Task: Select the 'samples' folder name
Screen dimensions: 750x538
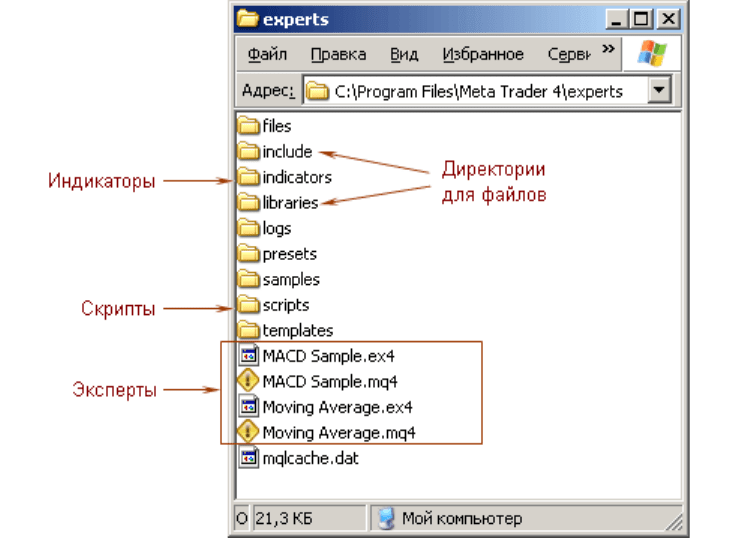Action: (x=291, y=280)
